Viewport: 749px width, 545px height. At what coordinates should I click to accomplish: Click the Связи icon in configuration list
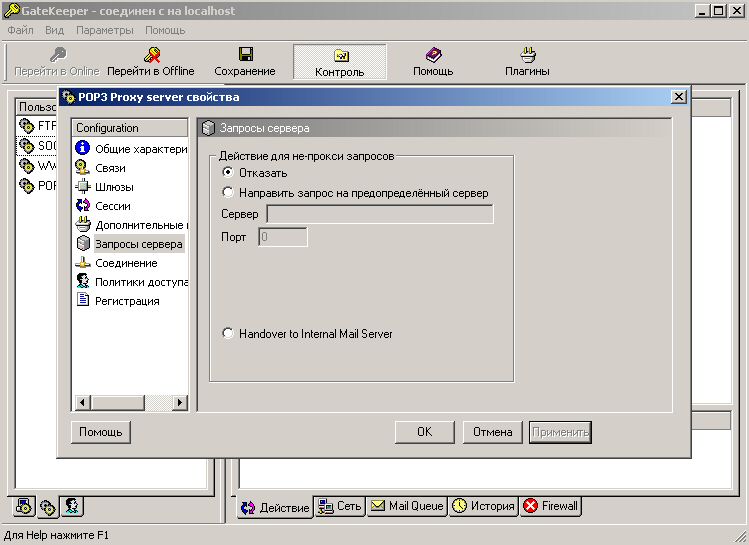click(x=83, y=167)
